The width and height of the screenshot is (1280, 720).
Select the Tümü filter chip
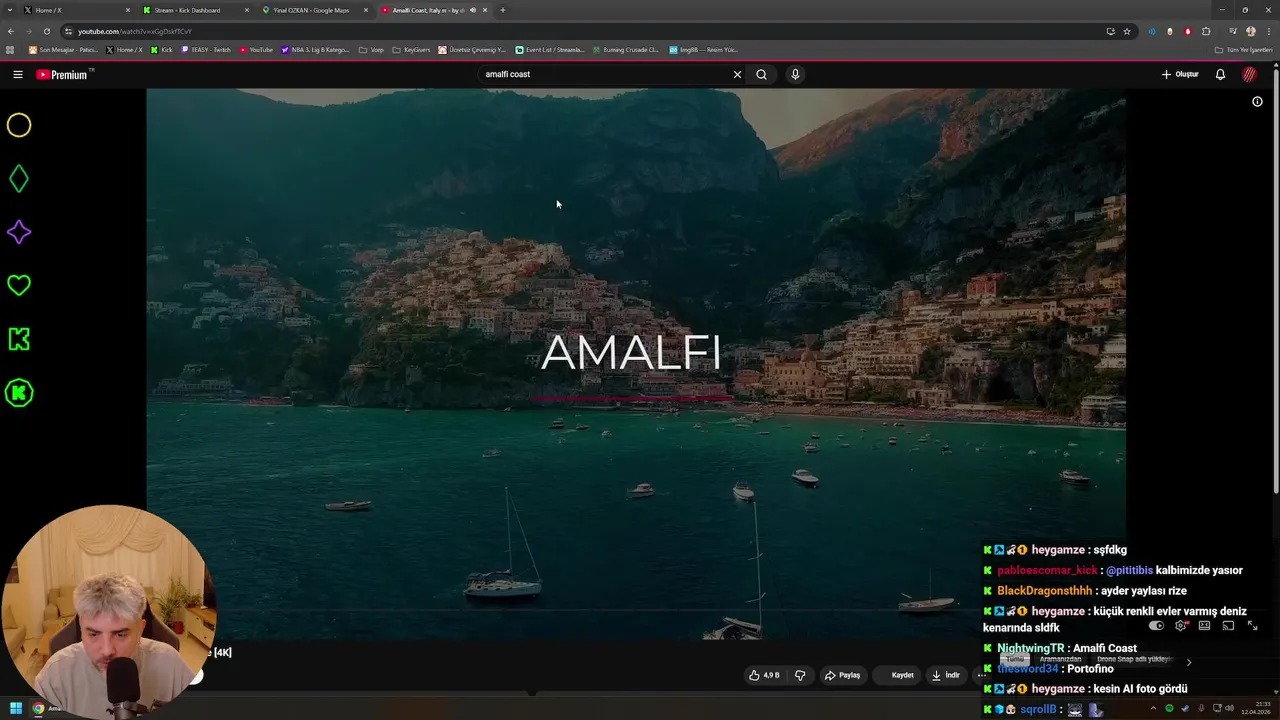1015,660
